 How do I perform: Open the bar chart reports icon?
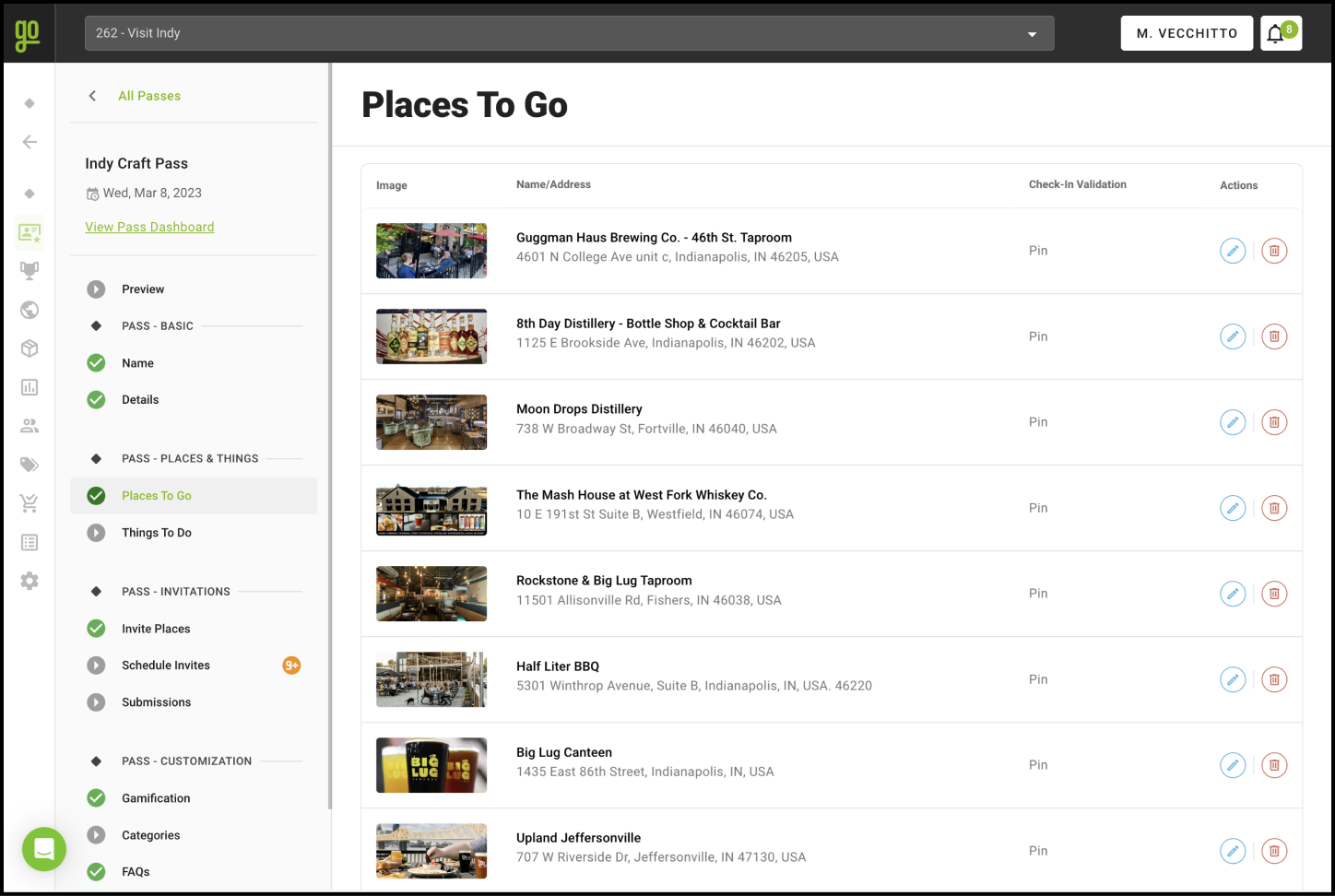pos(30,387)
